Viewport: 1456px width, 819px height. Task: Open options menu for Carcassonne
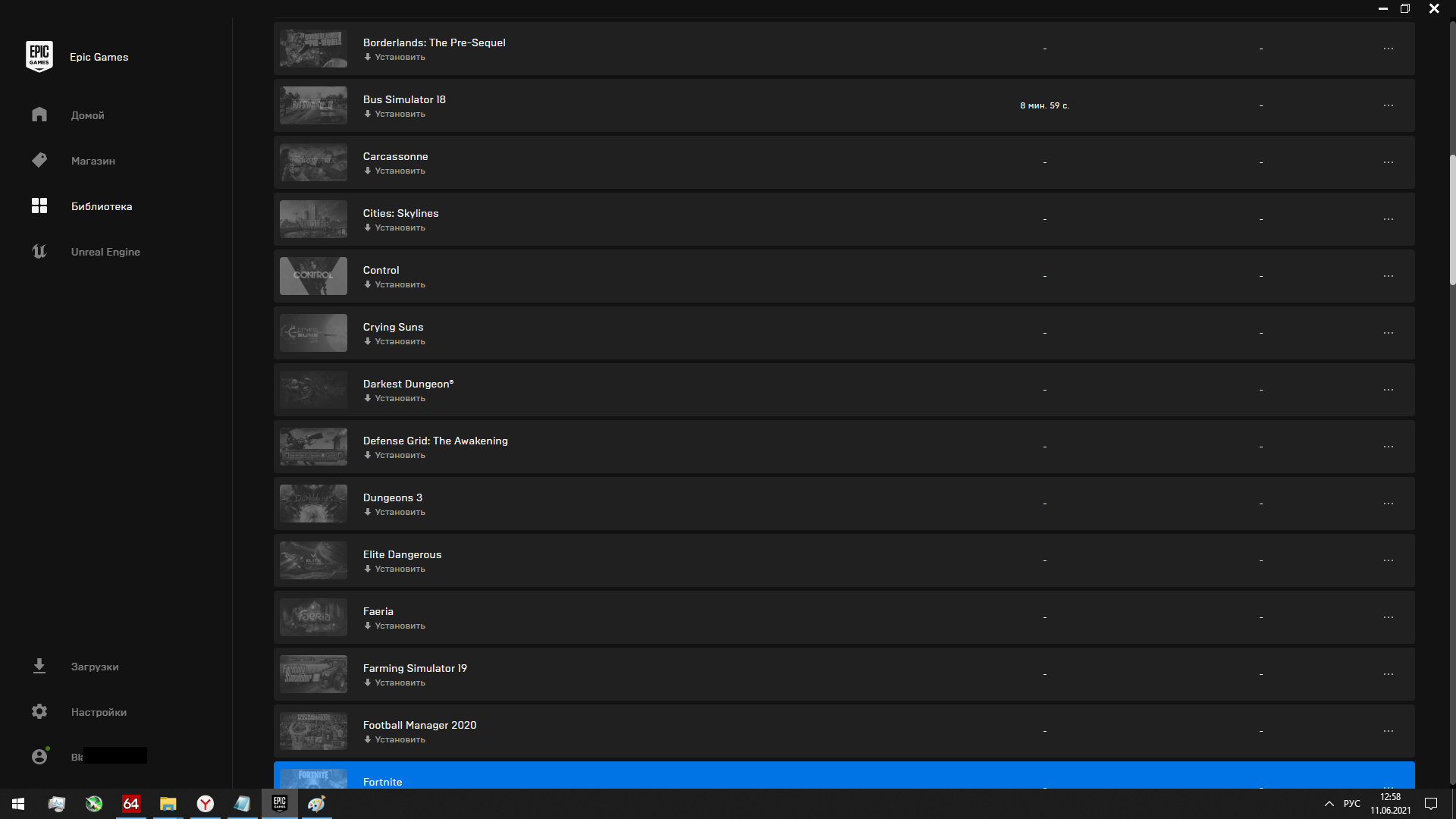(x=1389, y=162)
